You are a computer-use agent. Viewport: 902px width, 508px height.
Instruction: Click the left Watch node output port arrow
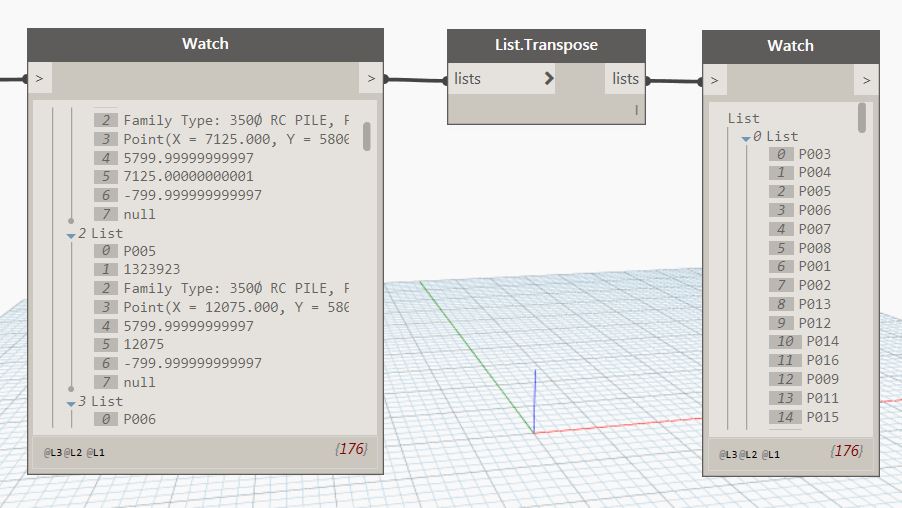tap(371, 78)
